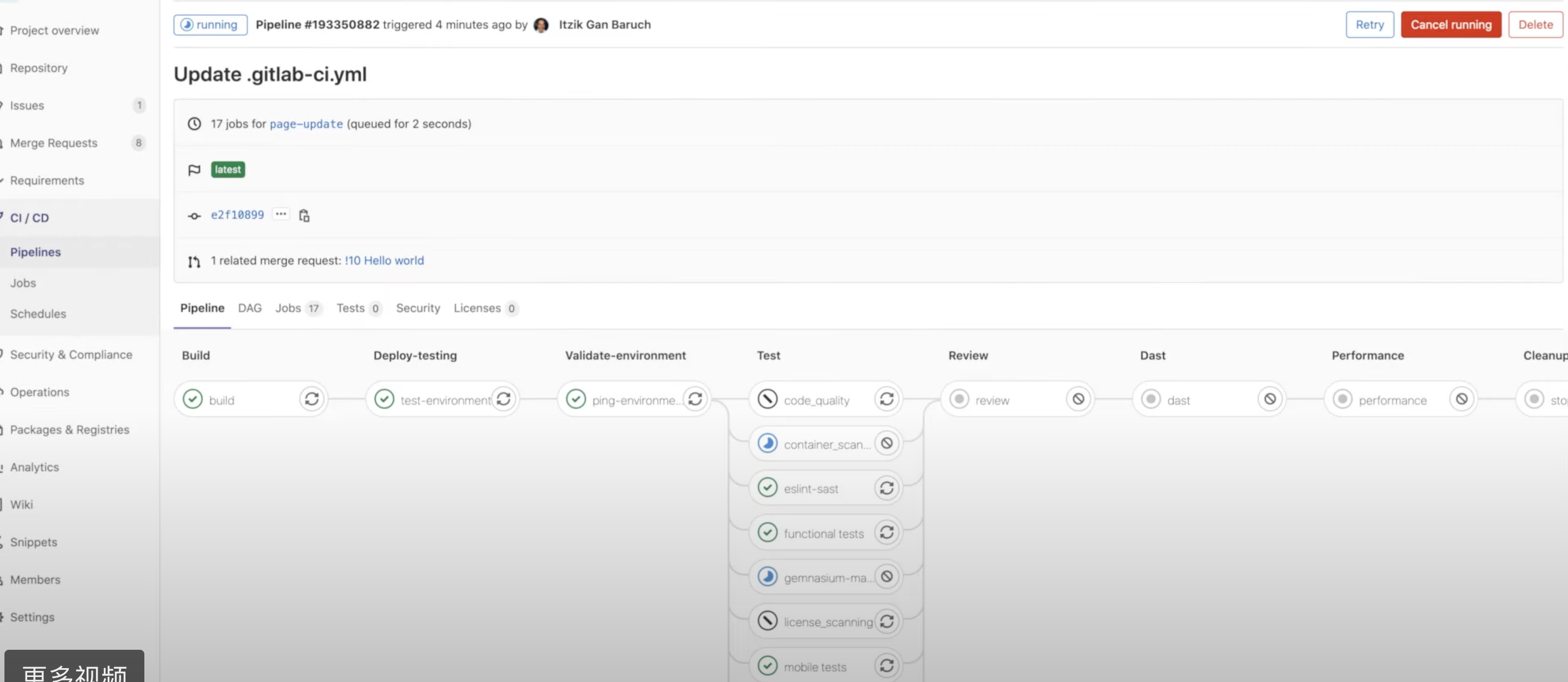Click the review job created status icon
The image size is (1568, 682).
pyautogui.click(x=959, y=399)
